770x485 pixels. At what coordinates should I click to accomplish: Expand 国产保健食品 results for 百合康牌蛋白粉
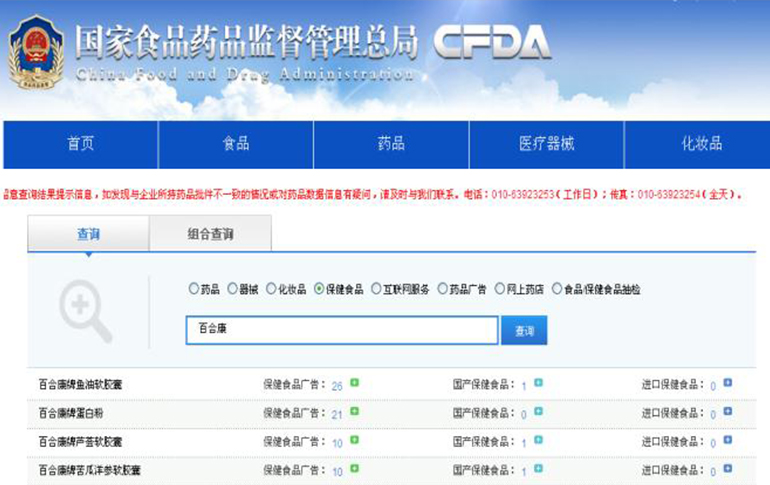[x=539, y=411]
